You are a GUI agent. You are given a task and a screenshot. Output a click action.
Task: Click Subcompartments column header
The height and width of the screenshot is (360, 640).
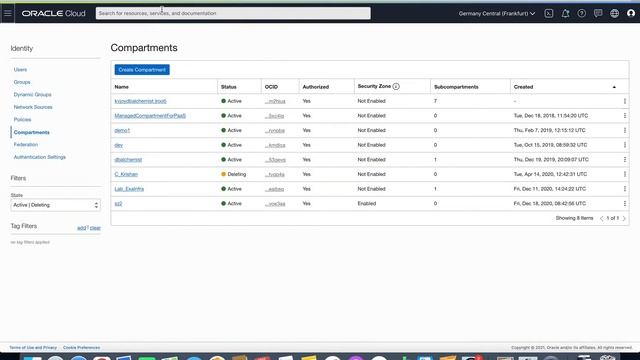click(x=456, y=87)
